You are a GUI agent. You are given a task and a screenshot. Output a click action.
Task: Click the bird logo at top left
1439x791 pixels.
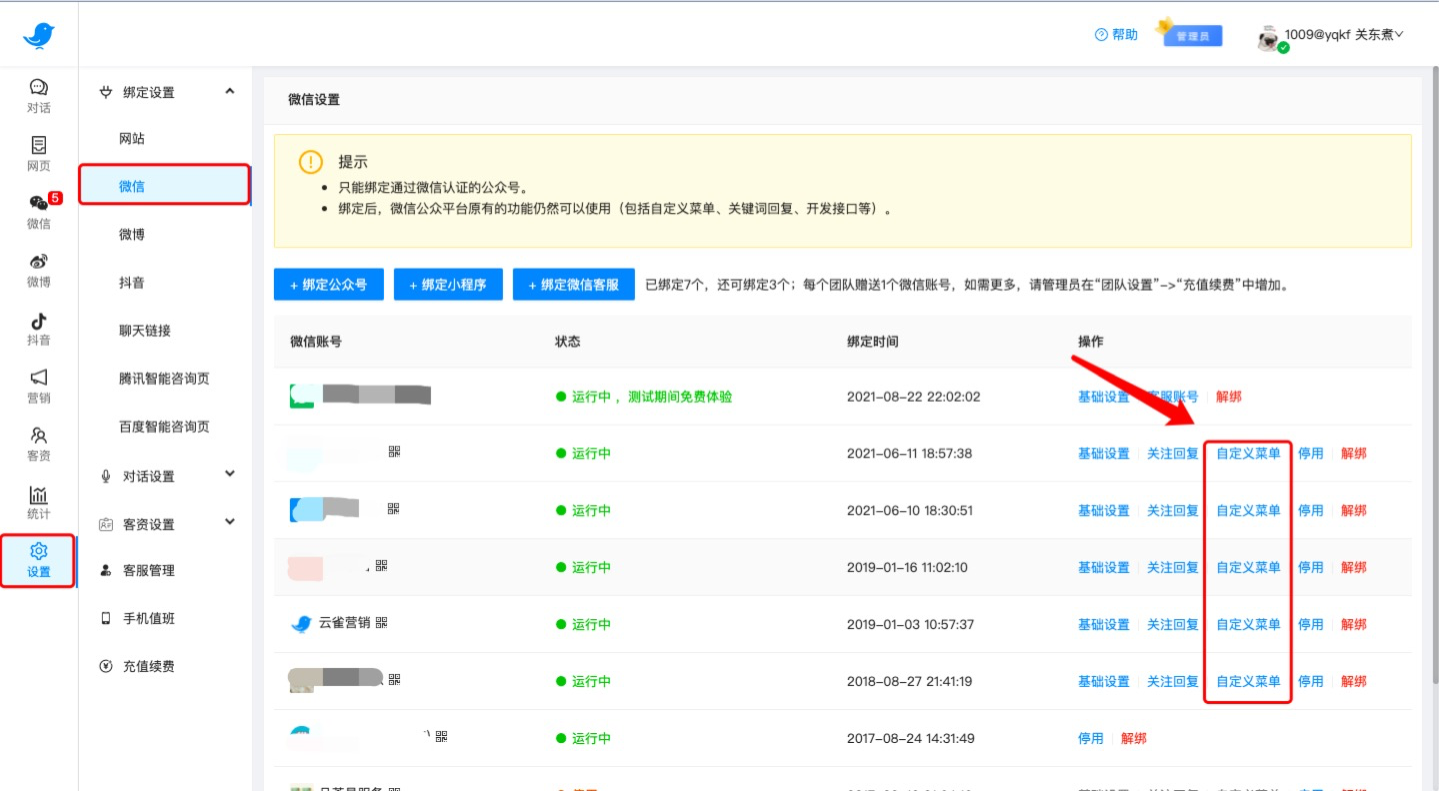38,33
